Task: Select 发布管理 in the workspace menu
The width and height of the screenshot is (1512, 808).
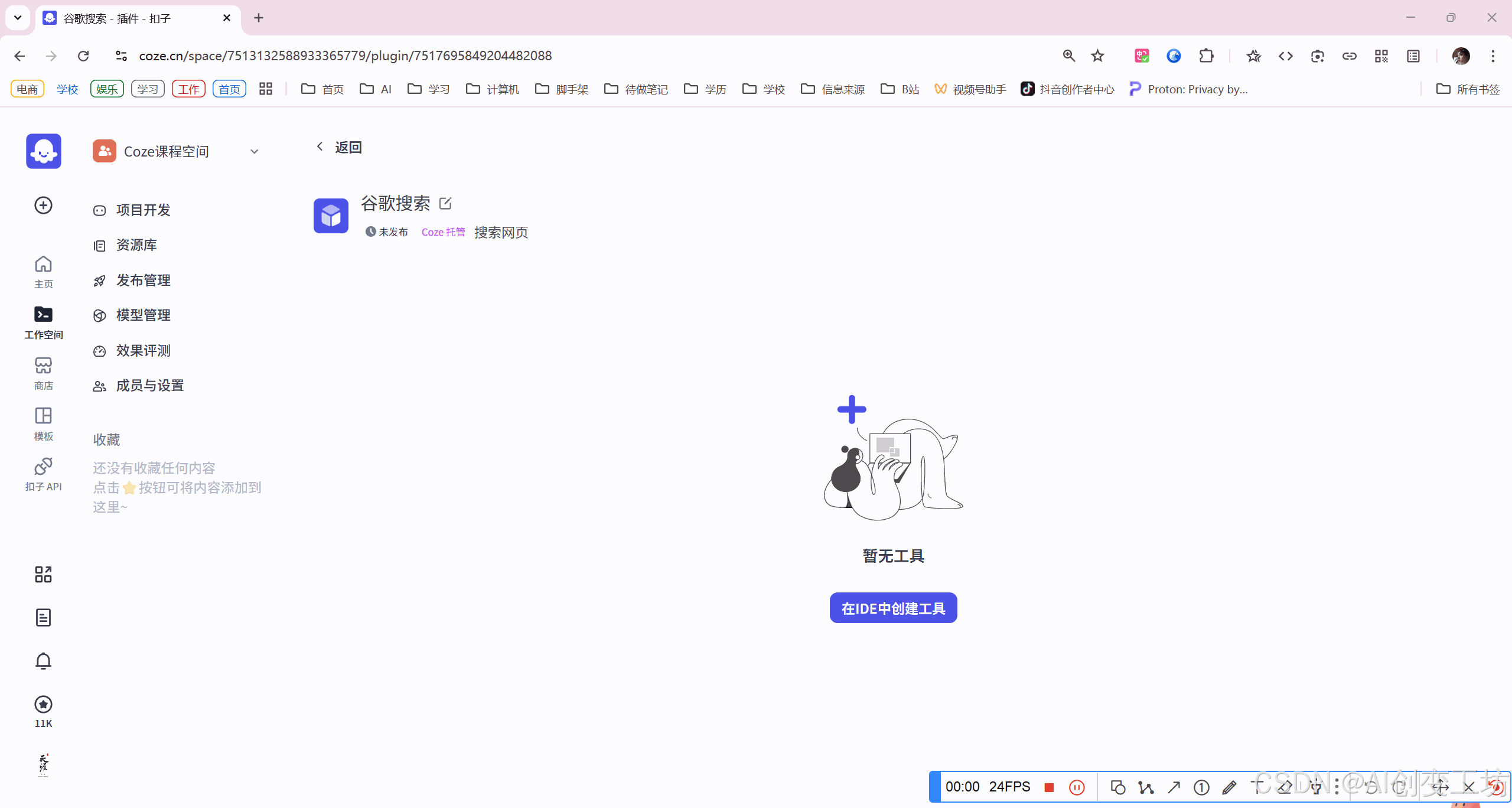Action: click(x=143, y=281)
